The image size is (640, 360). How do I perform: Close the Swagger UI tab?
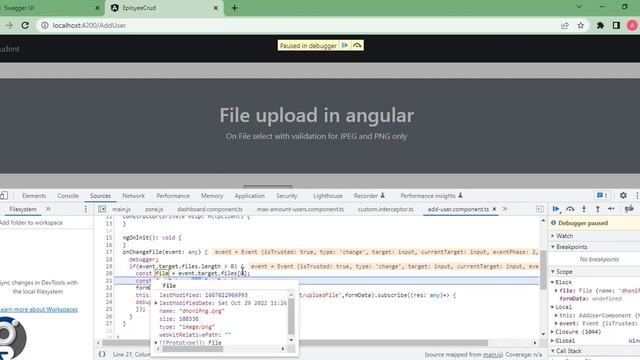coord(97,8)
